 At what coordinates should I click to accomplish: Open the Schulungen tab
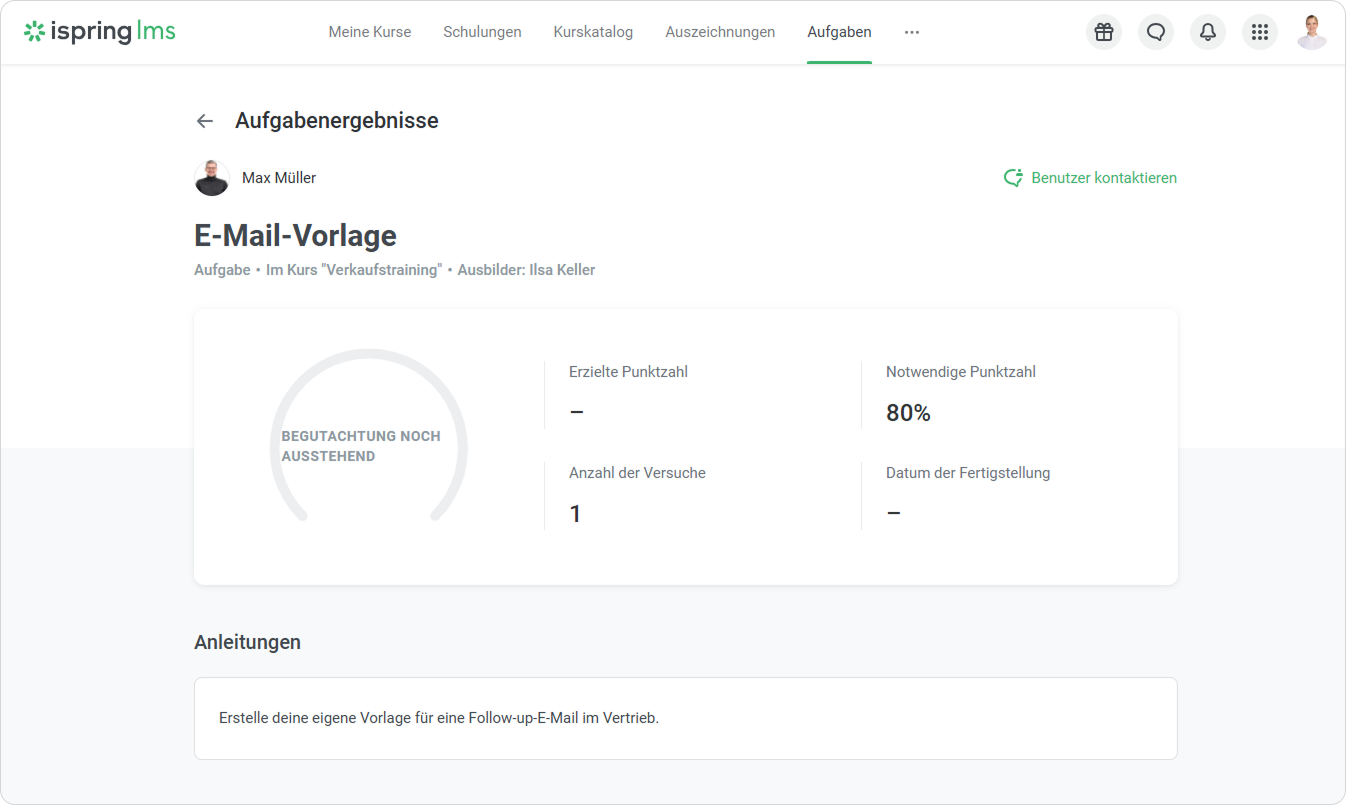pyautogui.click(x=482, y=32)
